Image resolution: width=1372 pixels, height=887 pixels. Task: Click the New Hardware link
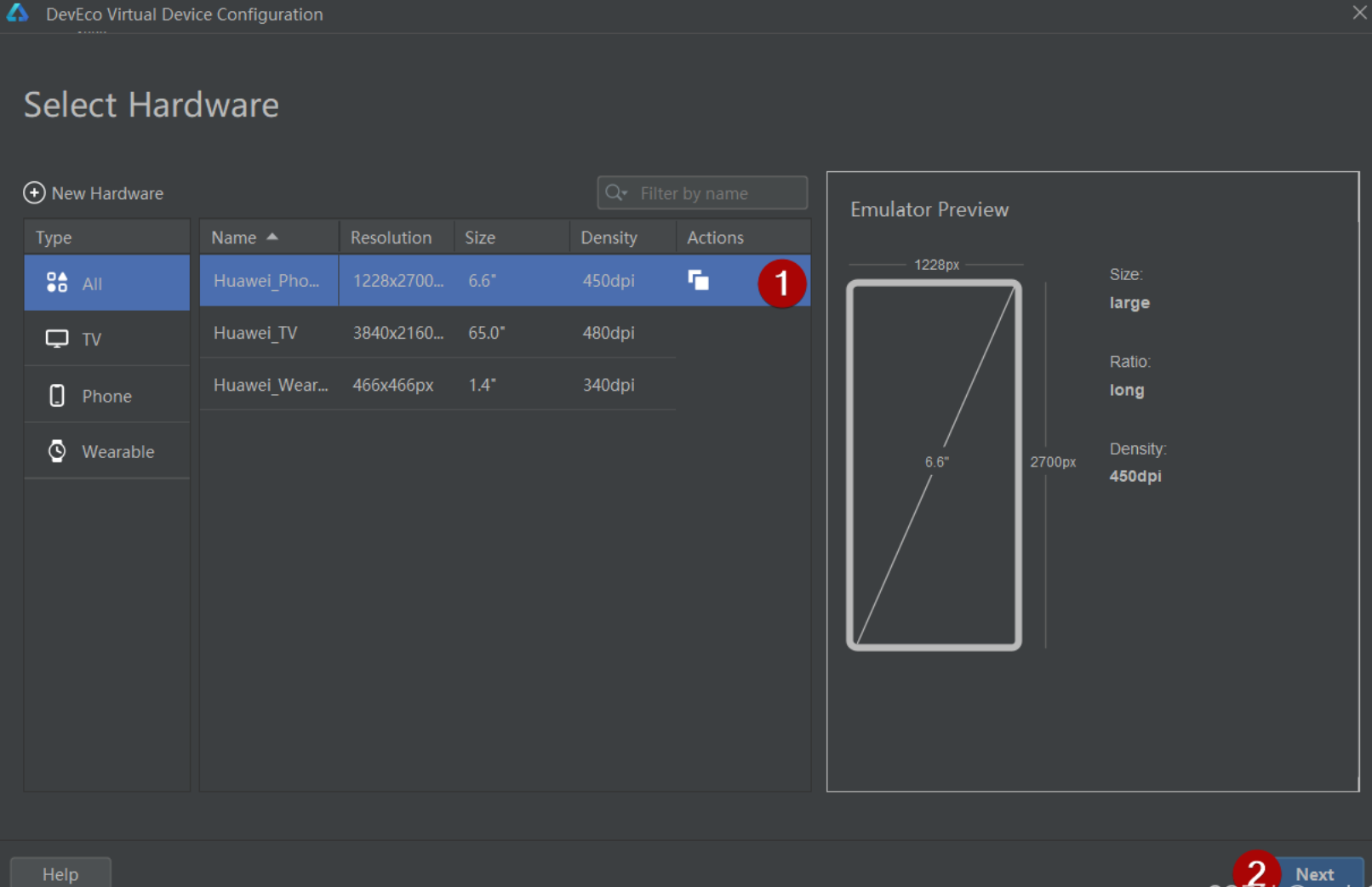[x=107, y=193]
